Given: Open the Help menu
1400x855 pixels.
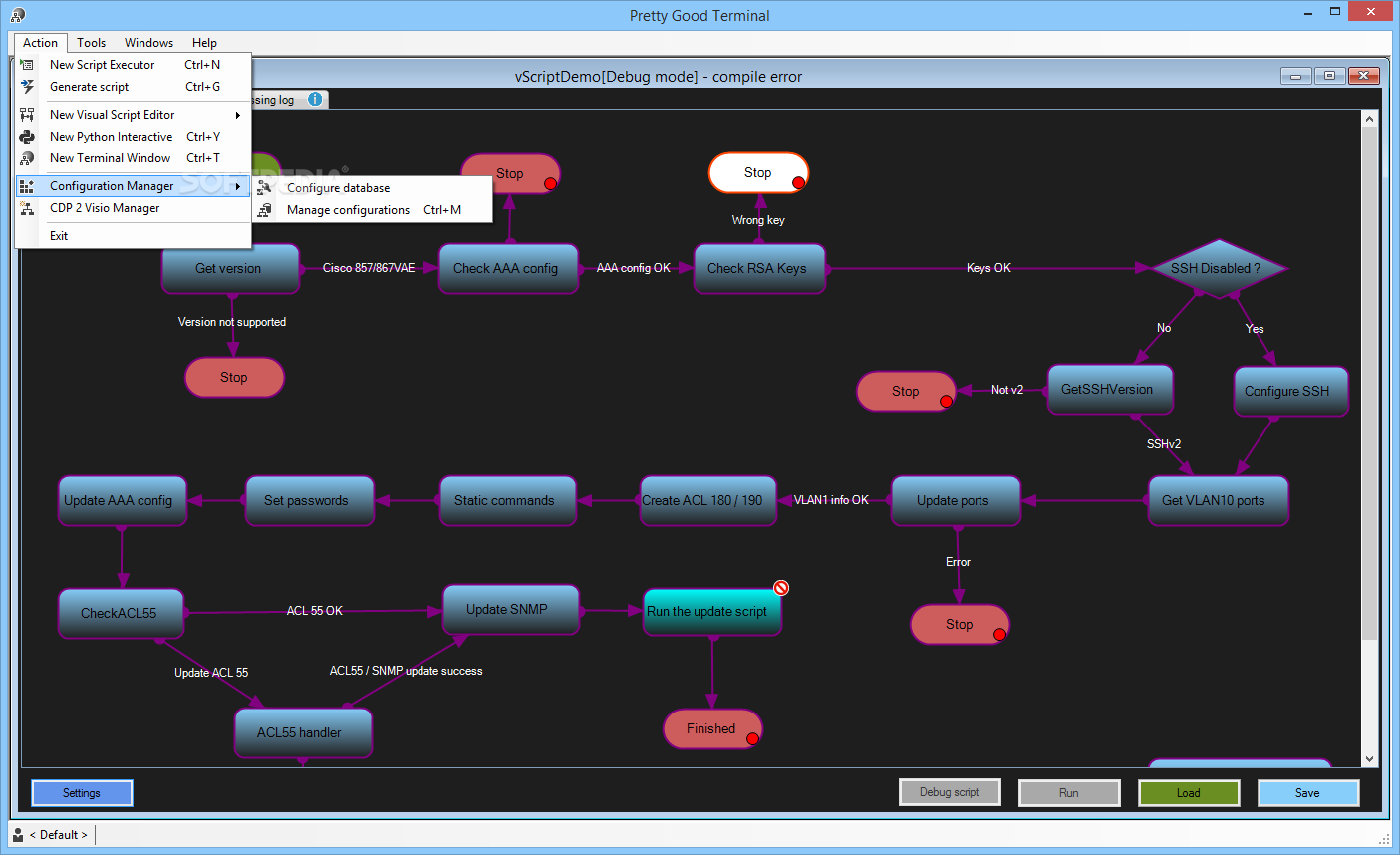Looking at the screenshot, I should tap(204, 43).
